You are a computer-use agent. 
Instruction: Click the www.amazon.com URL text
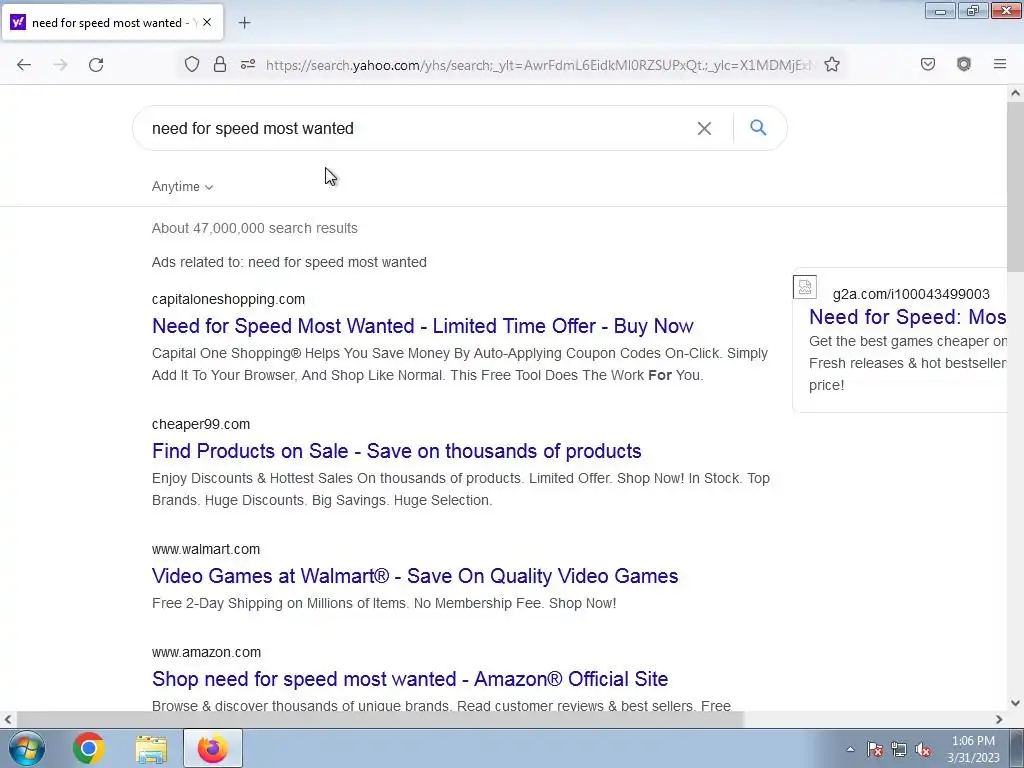pyautogui.click(x=206, y=652)
